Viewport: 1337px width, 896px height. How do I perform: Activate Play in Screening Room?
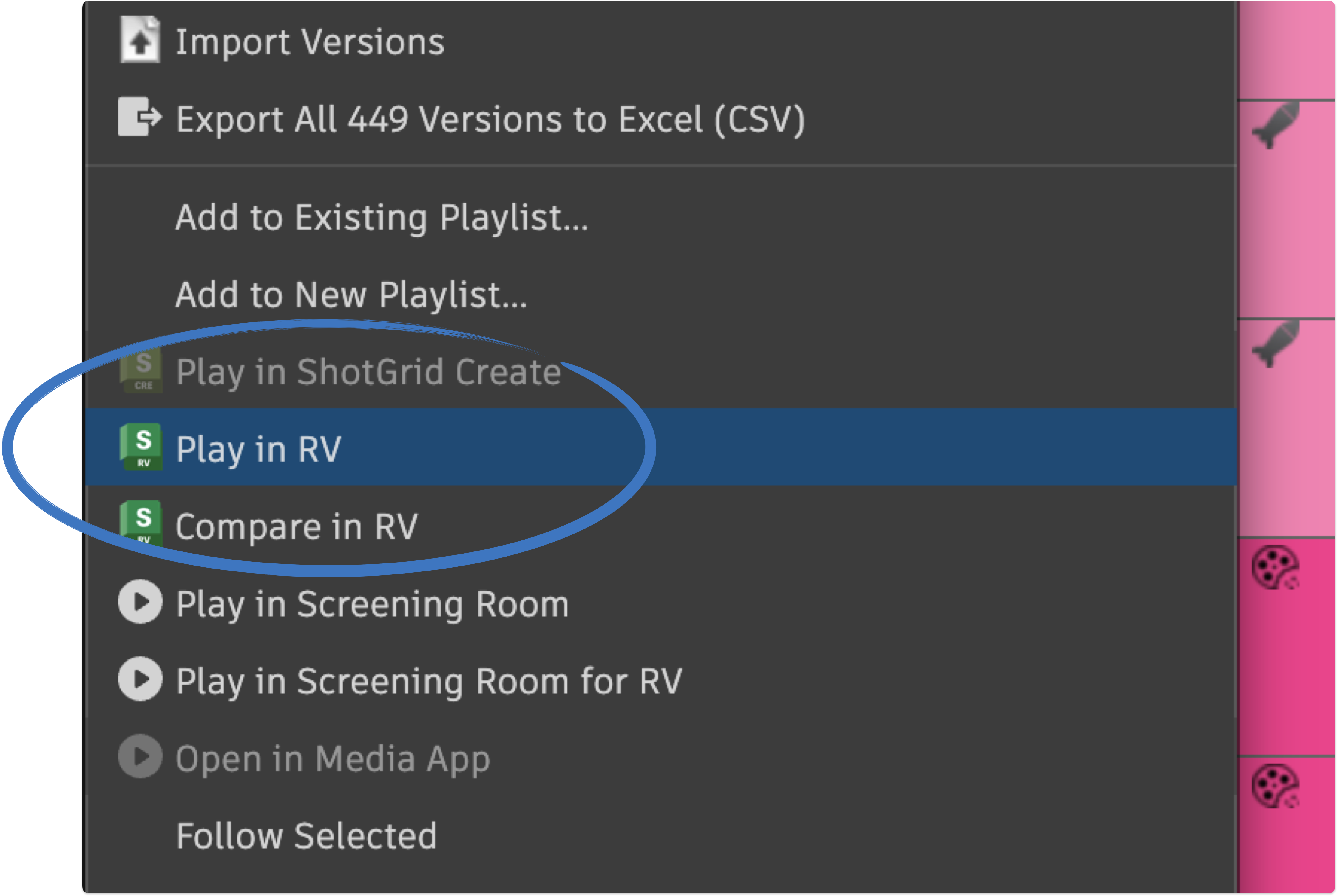tap(372, 603)
